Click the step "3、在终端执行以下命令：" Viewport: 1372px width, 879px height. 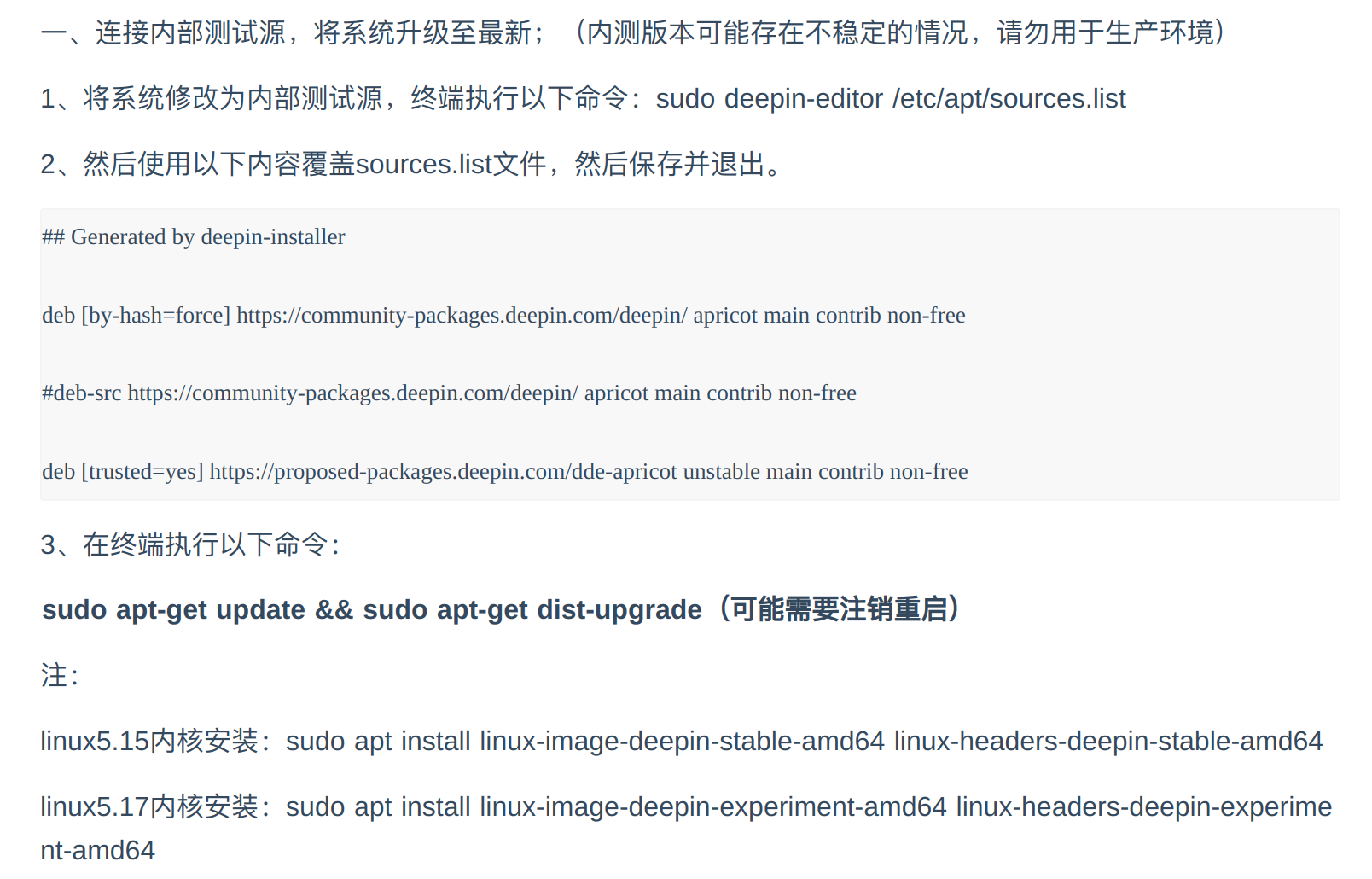pyautogui.click(x=190, y=544)
